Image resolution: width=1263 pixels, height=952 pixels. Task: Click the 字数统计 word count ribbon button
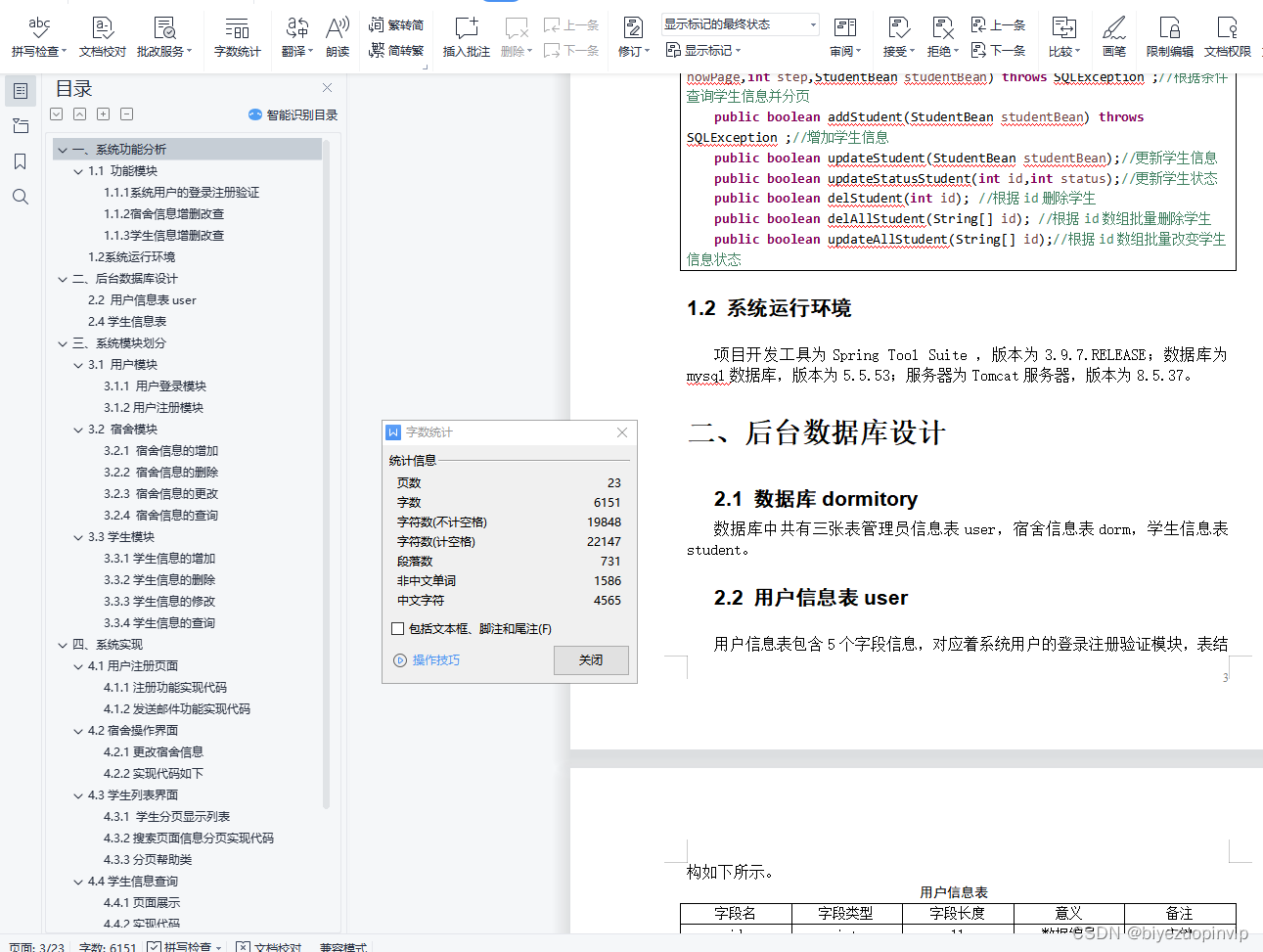(237, 37)
